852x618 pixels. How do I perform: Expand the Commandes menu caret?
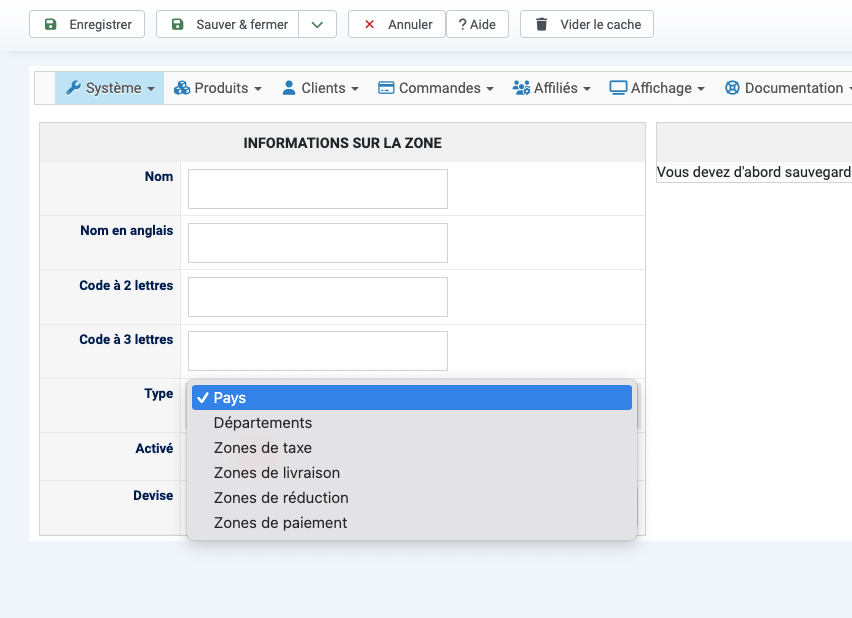click(x=490, y=89)
